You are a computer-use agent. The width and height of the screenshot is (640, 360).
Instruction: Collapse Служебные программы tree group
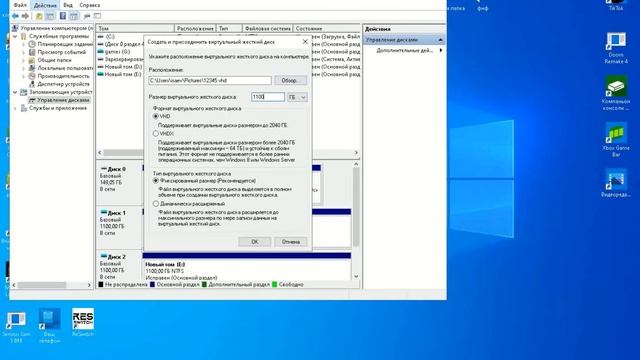15,36
